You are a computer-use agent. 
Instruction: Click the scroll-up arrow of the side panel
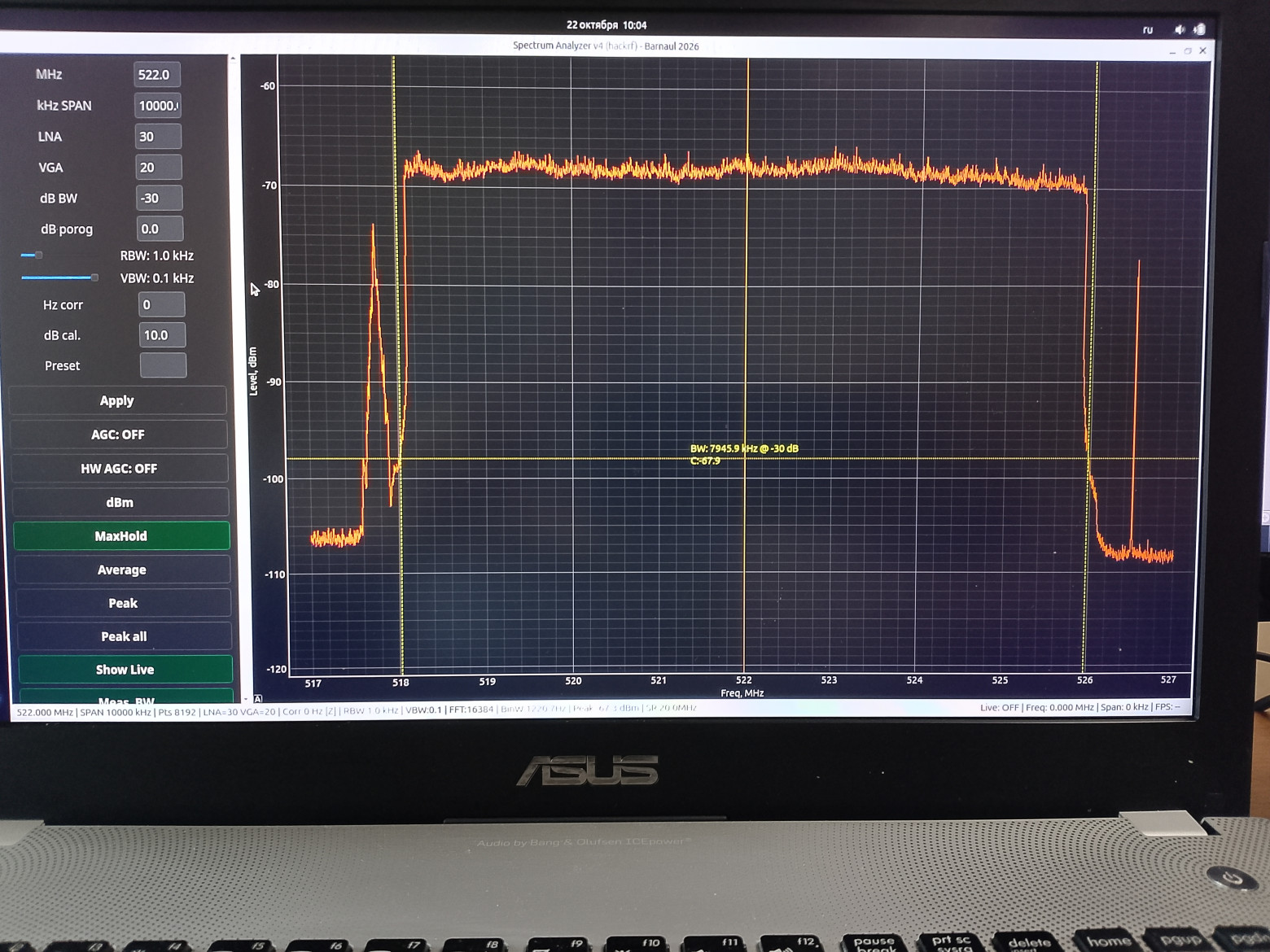click(x=233, y=59)
